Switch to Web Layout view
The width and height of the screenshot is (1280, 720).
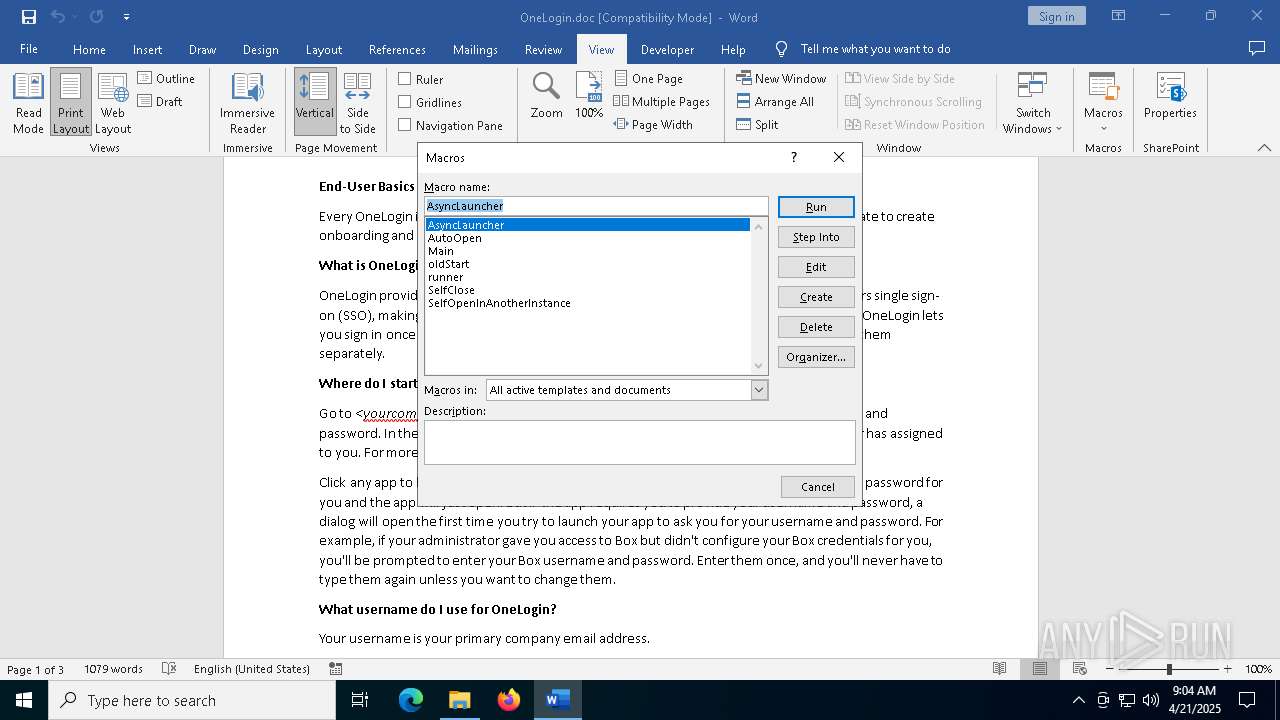(113, 103)
